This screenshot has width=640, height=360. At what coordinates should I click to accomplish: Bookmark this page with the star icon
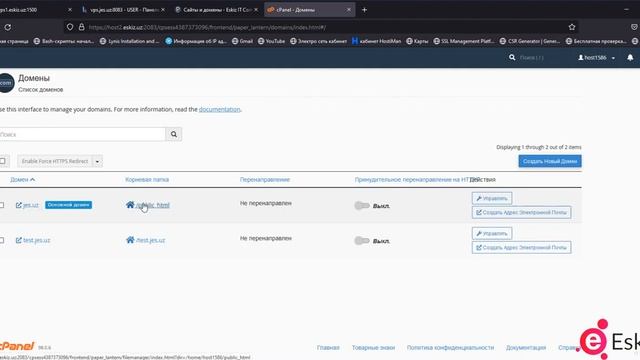tap(572, 27)
